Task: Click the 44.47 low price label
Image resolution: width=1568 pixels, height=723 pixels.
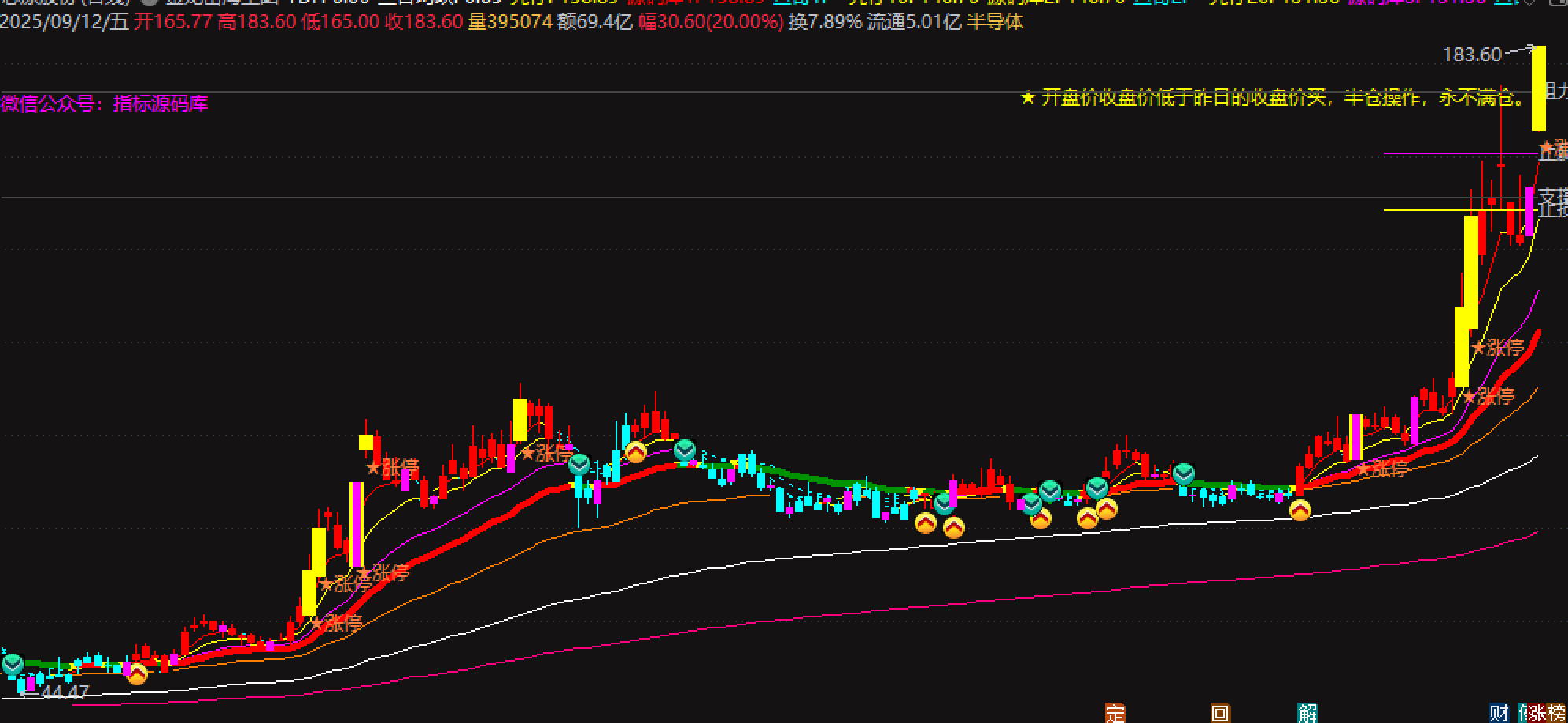Action: pos(65,692)
